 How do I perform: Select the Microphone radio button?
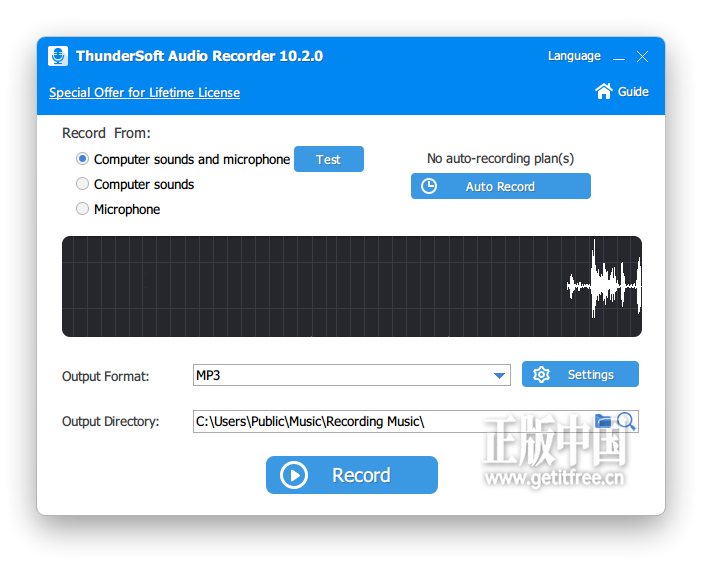[82, 209]
